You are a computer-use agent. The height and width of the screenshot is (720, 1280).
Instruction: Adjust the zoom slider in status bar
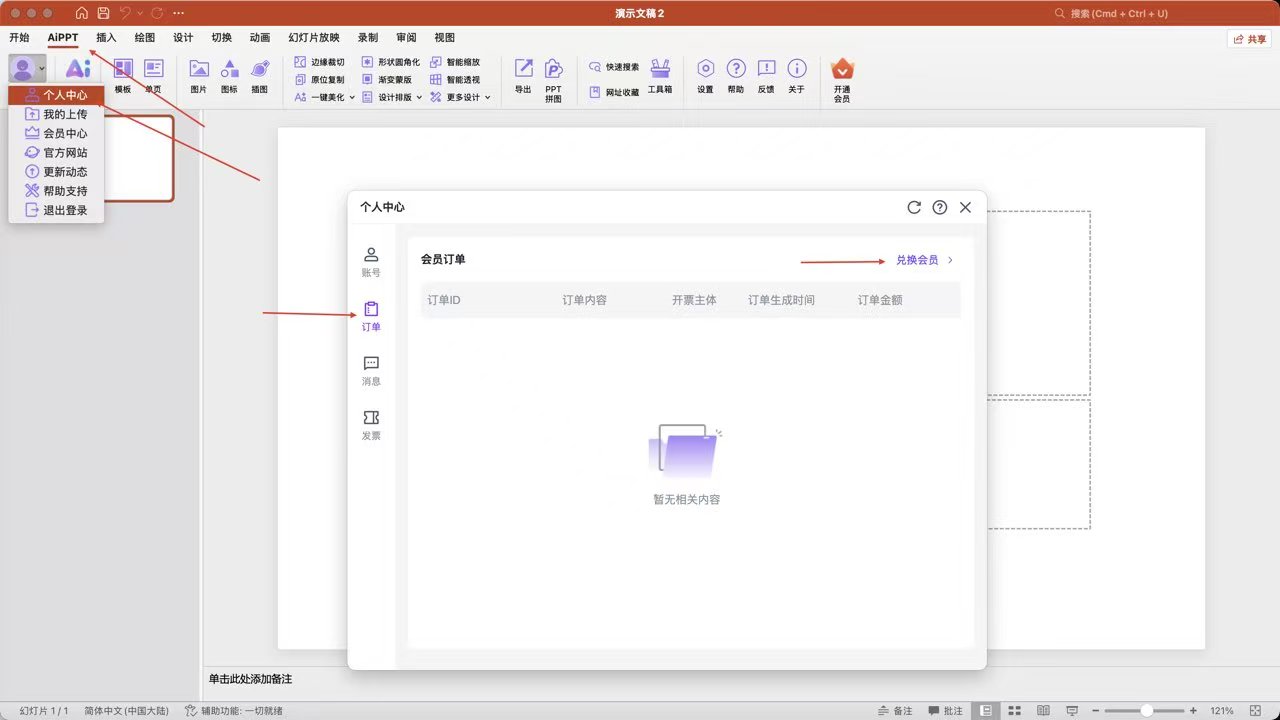point(1147,710)
